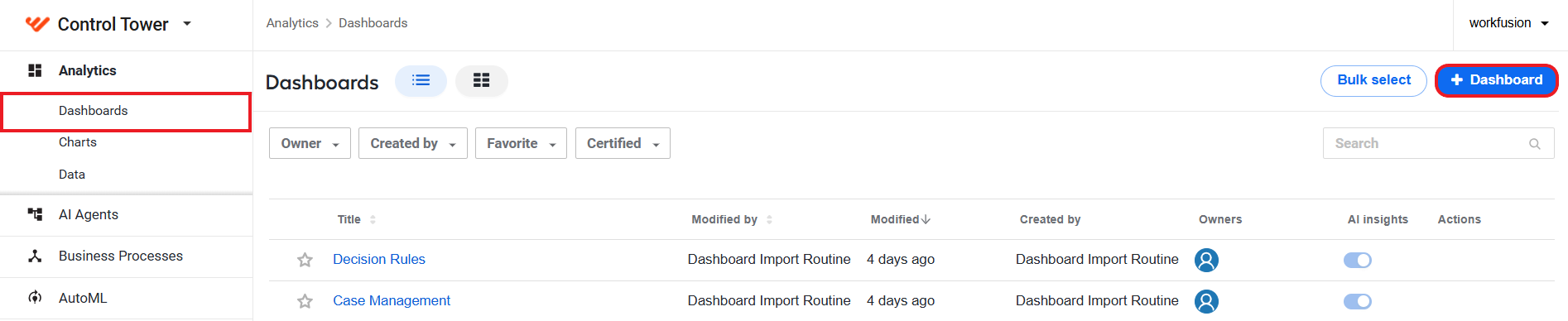Open the workfusion user menu

pyautogui.click(x=1508, y=23)
